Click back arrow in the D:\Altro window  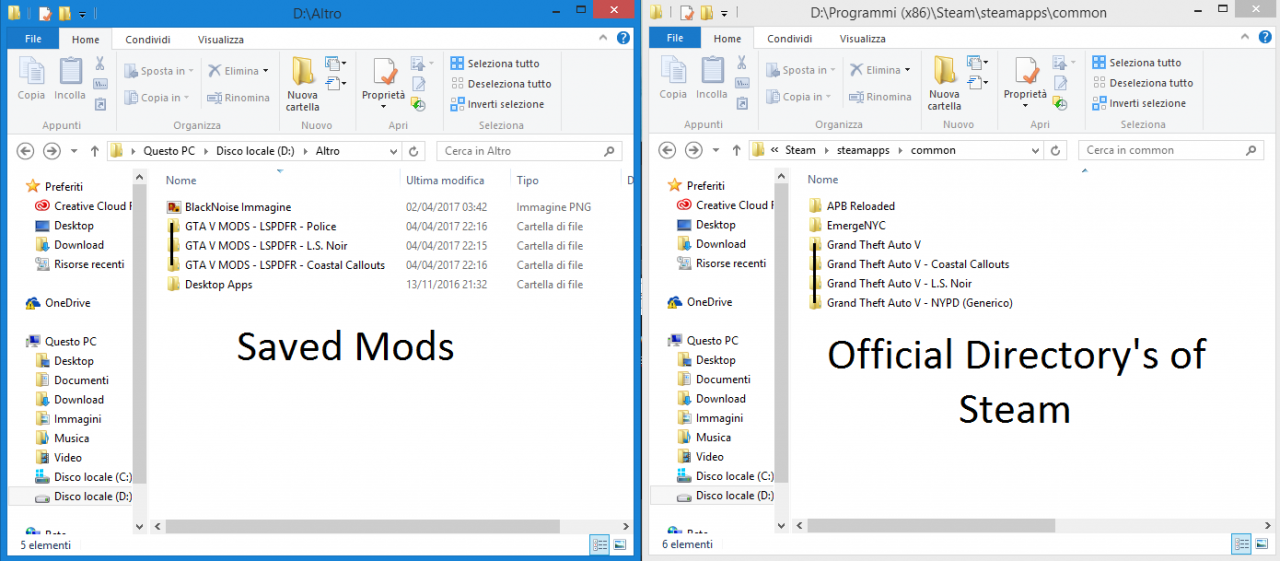pos(26,151)
